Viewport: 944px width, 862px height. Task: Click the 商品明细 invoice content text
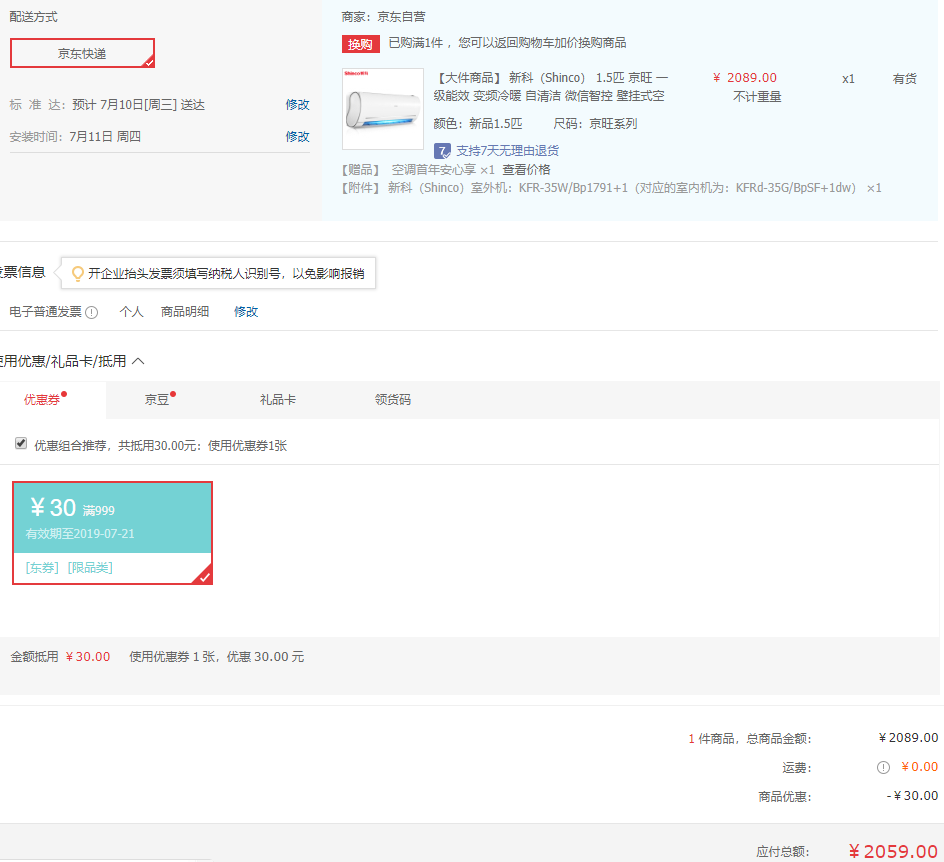[x=185, y=312]
